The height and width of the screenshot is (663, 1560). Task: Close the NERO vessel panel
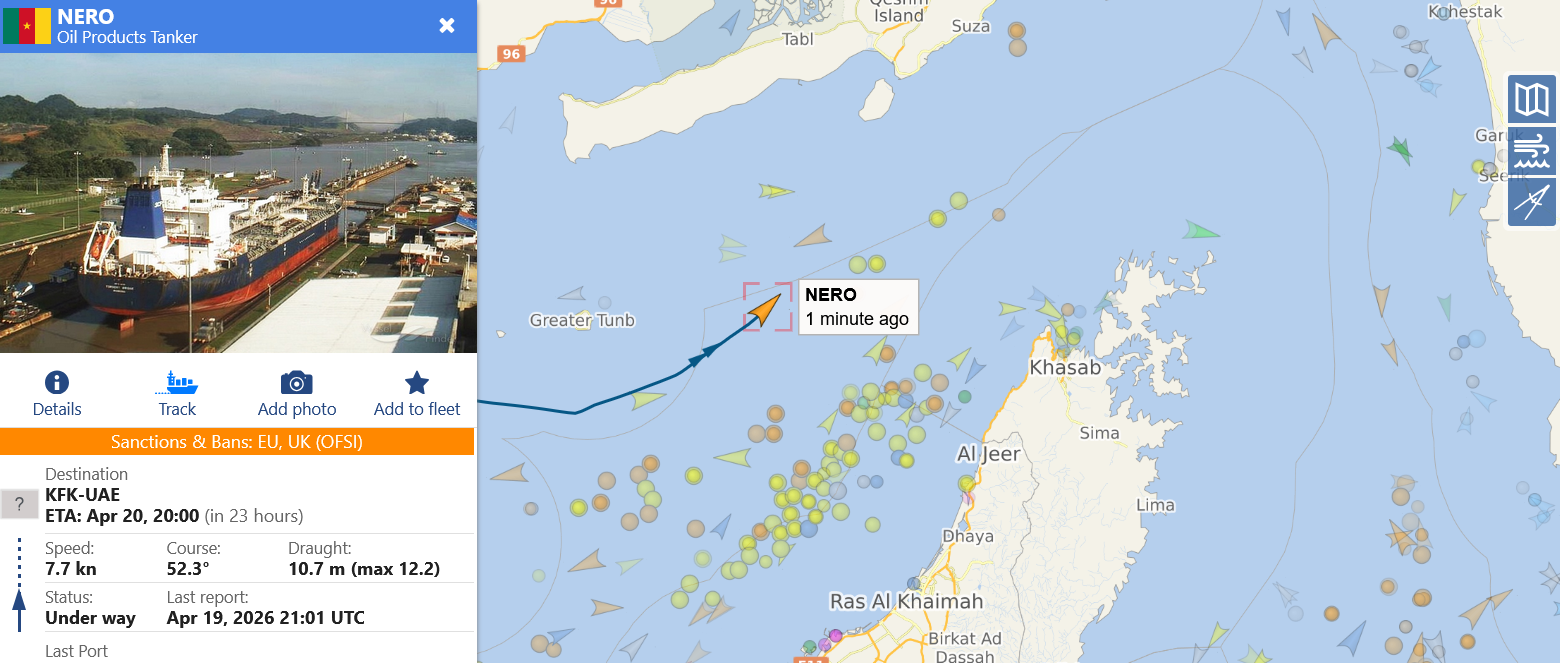pos(447,26)
